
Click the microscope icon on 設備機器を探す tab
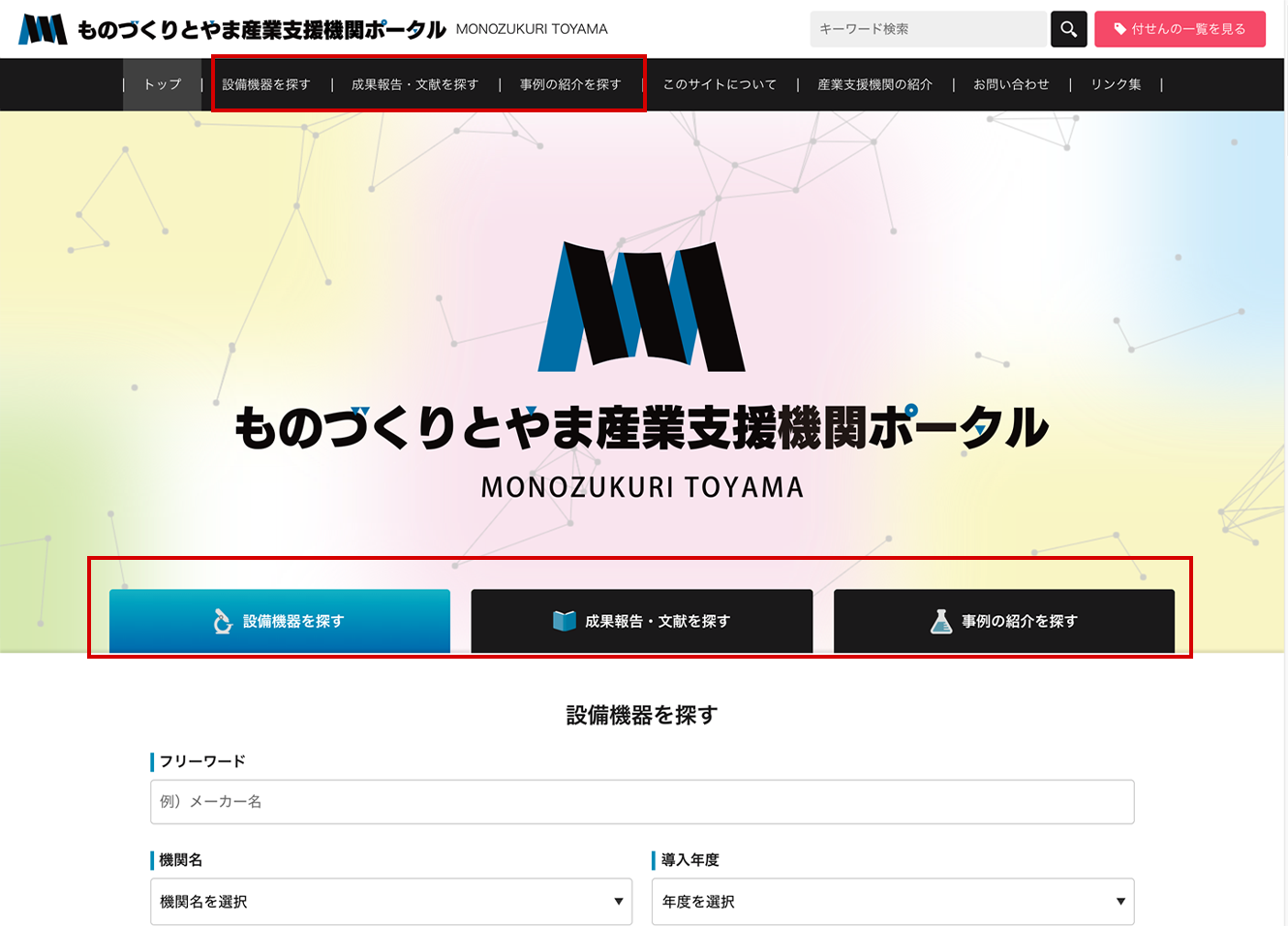pos(223,621)
